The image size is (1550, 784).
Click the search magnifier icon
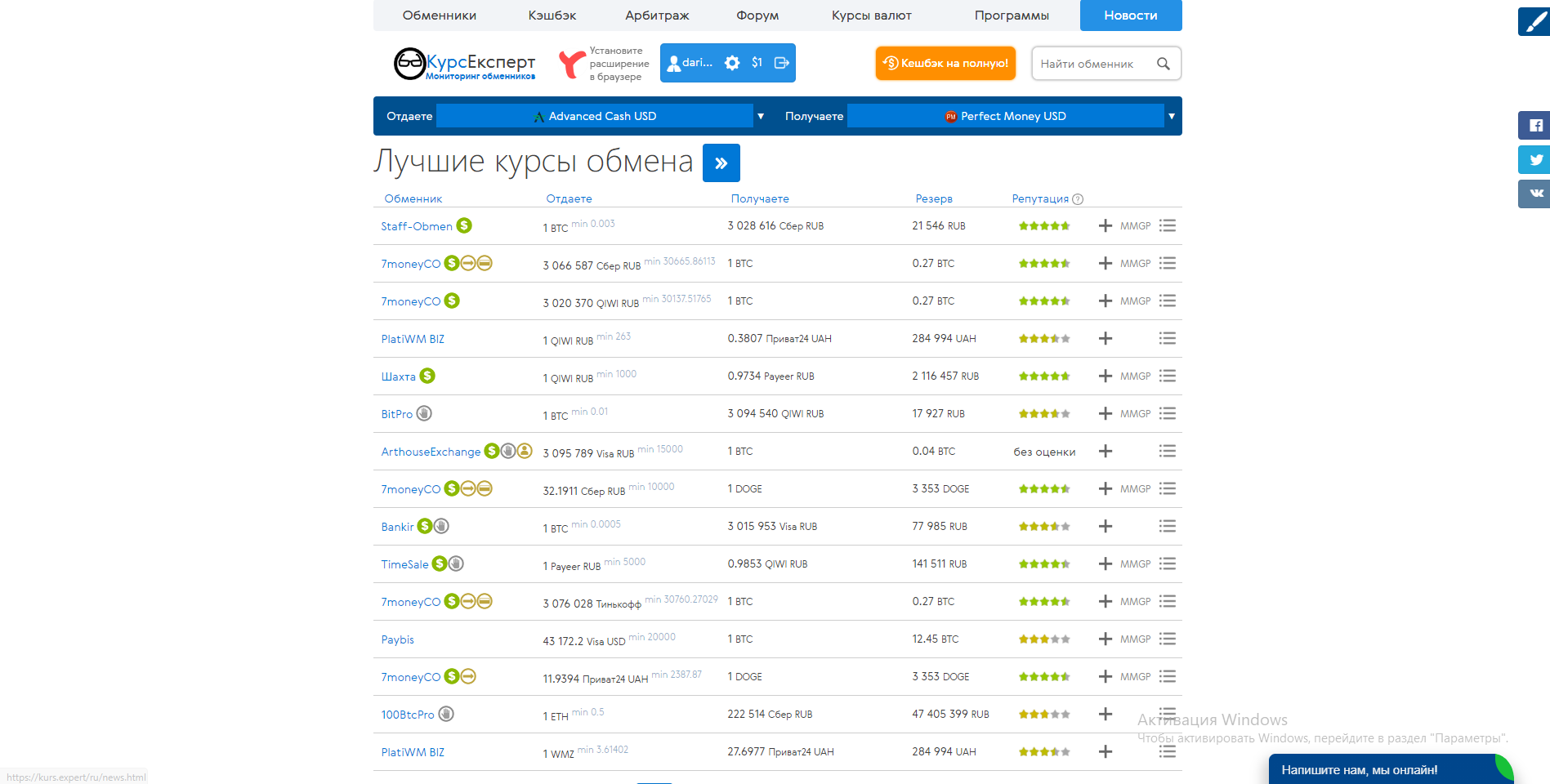pos(1164,64)
